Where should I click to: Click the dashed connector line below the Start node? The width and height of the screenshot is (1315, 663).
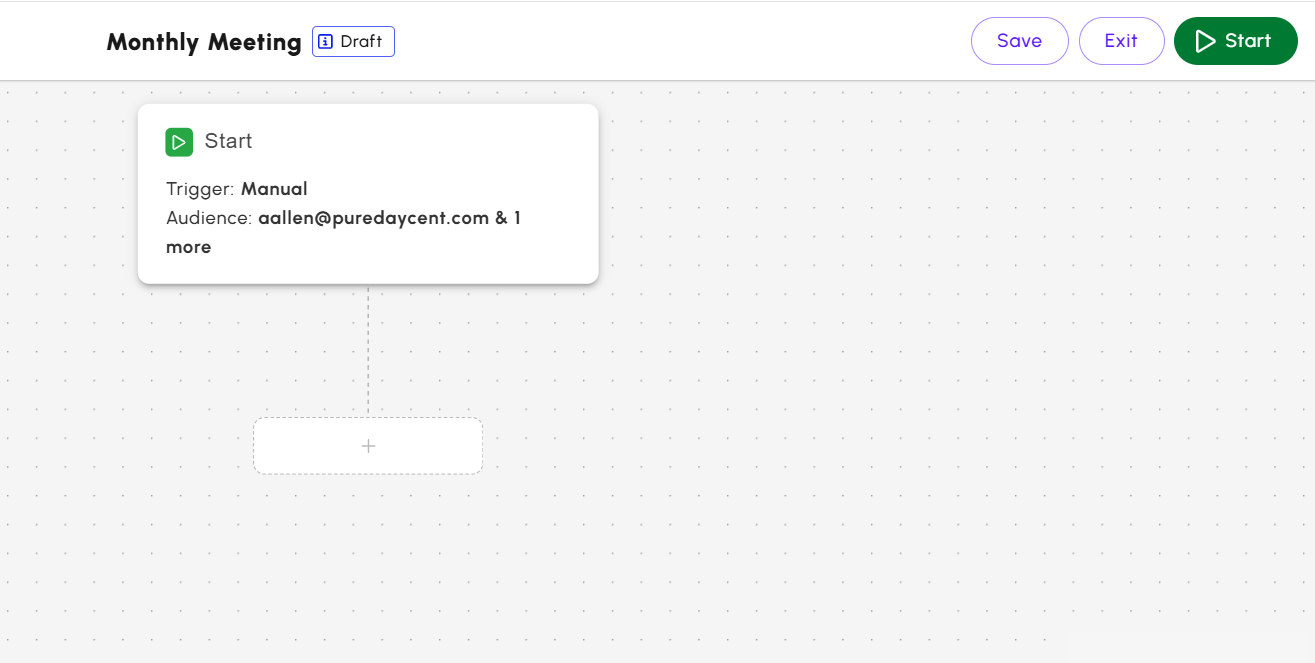(x=368, y=350)
